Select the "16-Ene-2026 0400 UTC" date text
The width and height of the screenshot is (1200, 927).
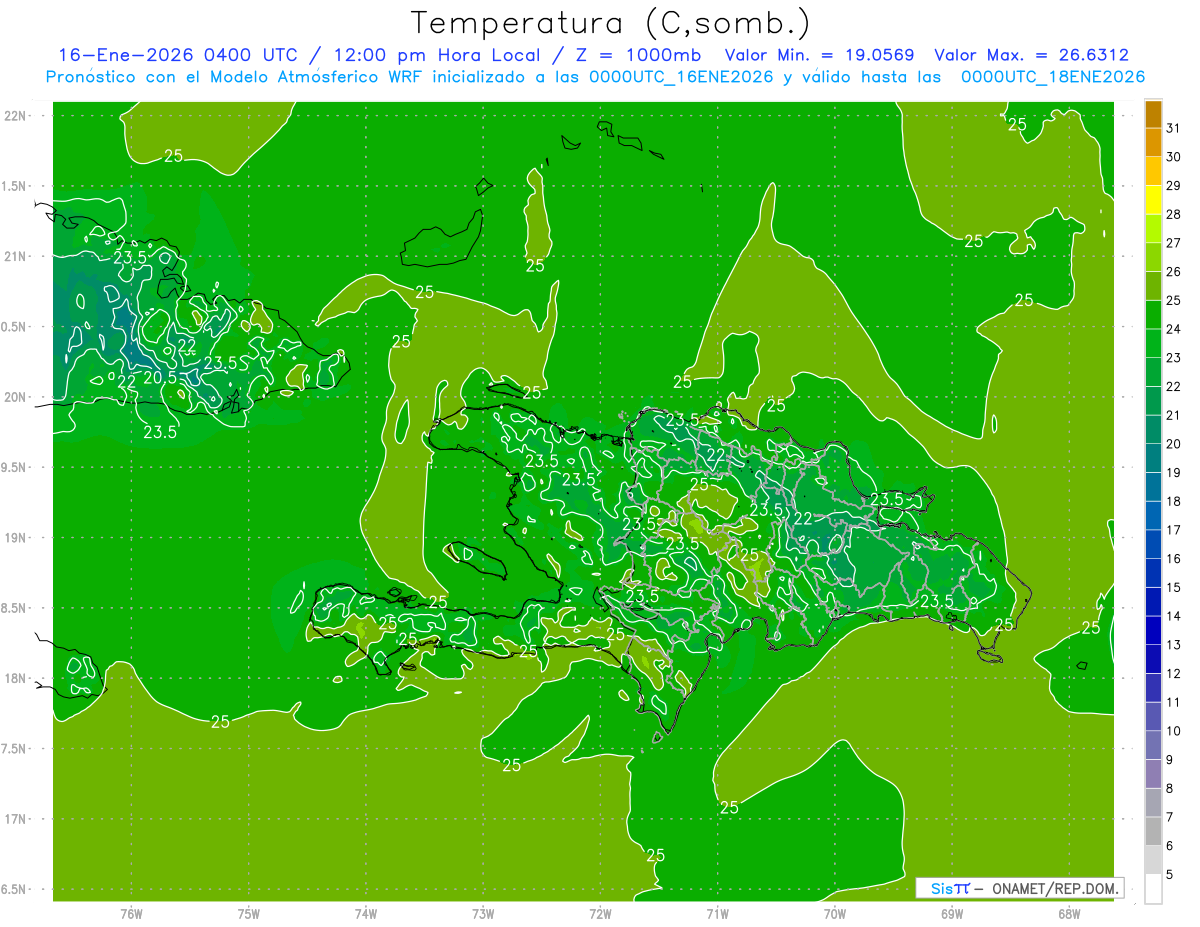(178, 55)
